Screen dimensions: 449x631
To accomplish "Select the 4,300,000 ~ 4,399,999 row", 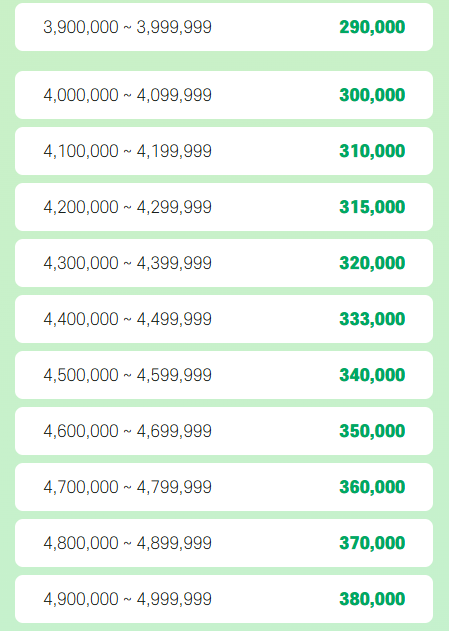I will point(224,263).
